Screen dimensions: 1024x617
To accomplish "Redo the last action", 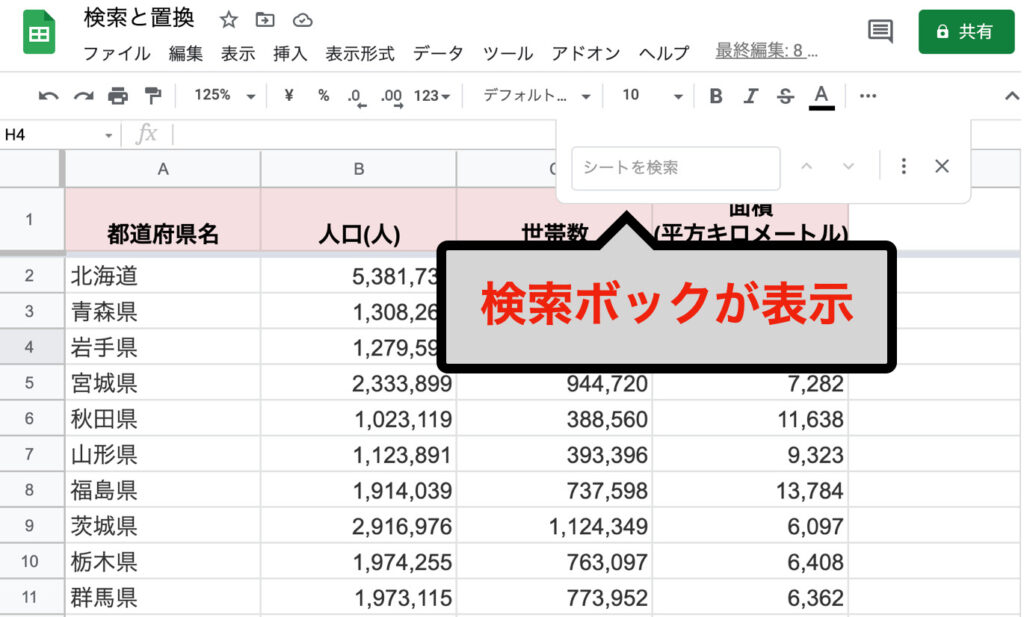I will [83, 96].
